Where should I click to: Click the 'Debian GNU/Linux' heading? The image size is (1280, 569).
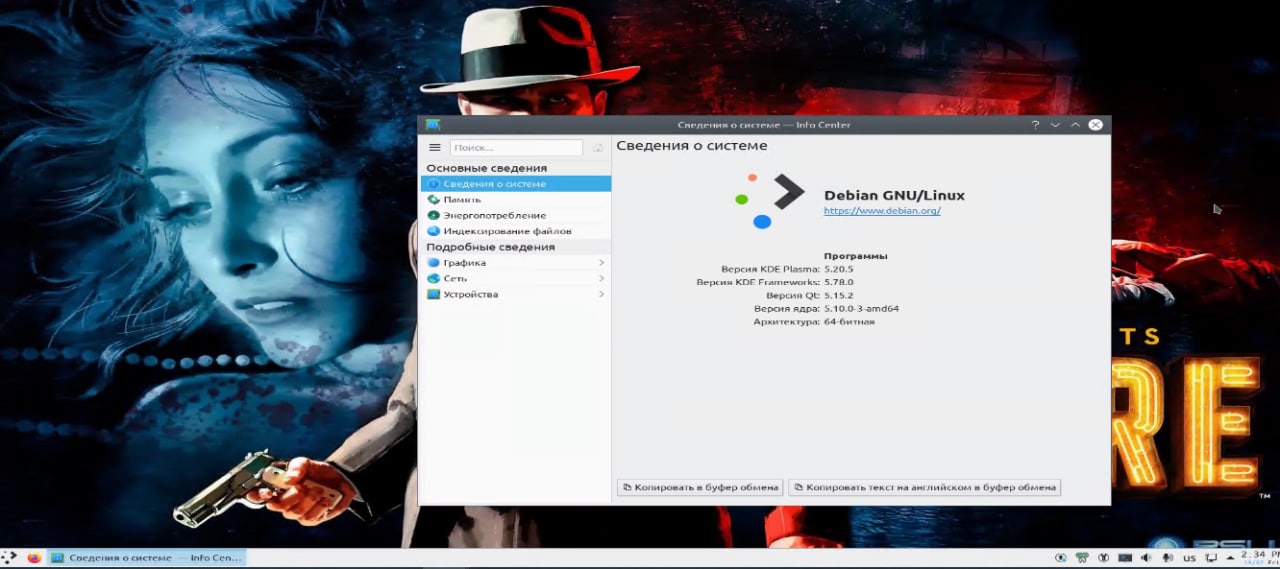point(894,195)
